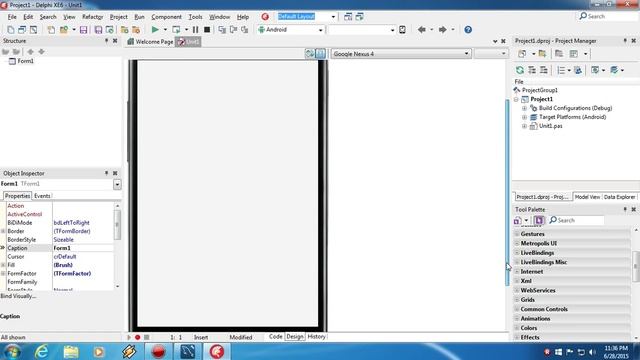Open the File menu
640x360 pixels.
coord(12,17)
